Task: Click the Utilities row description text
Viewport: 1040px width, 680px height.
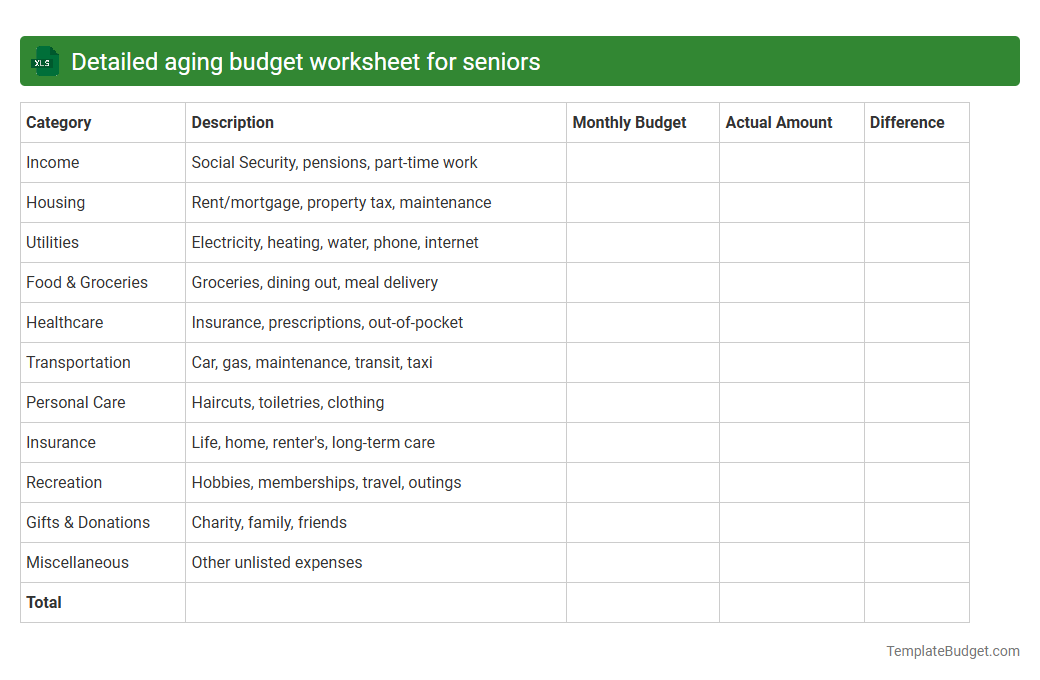Action: pyautogui.click(x=334, y=242)
